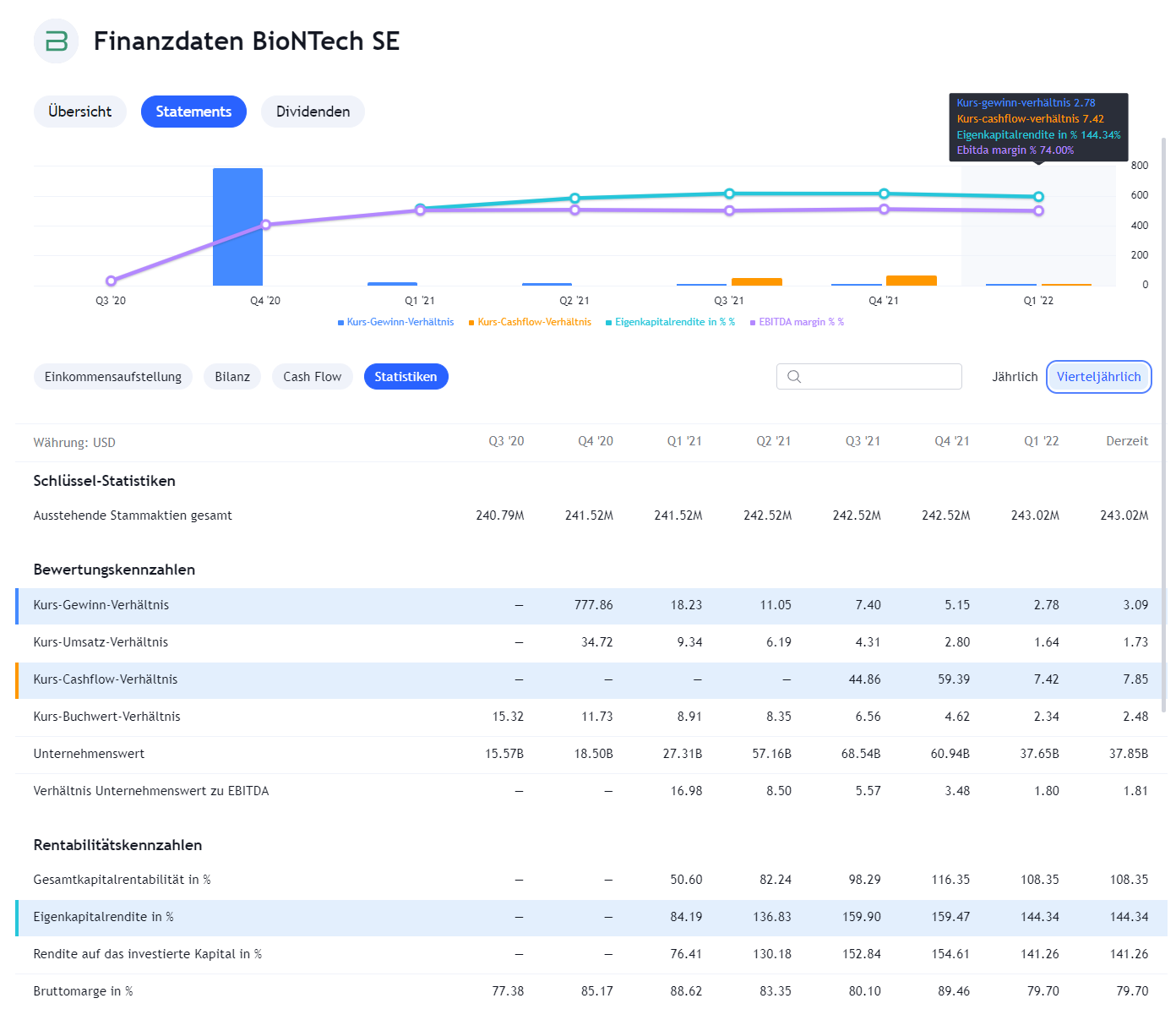Click the Q1 '22 table column header

point(1041,441)
